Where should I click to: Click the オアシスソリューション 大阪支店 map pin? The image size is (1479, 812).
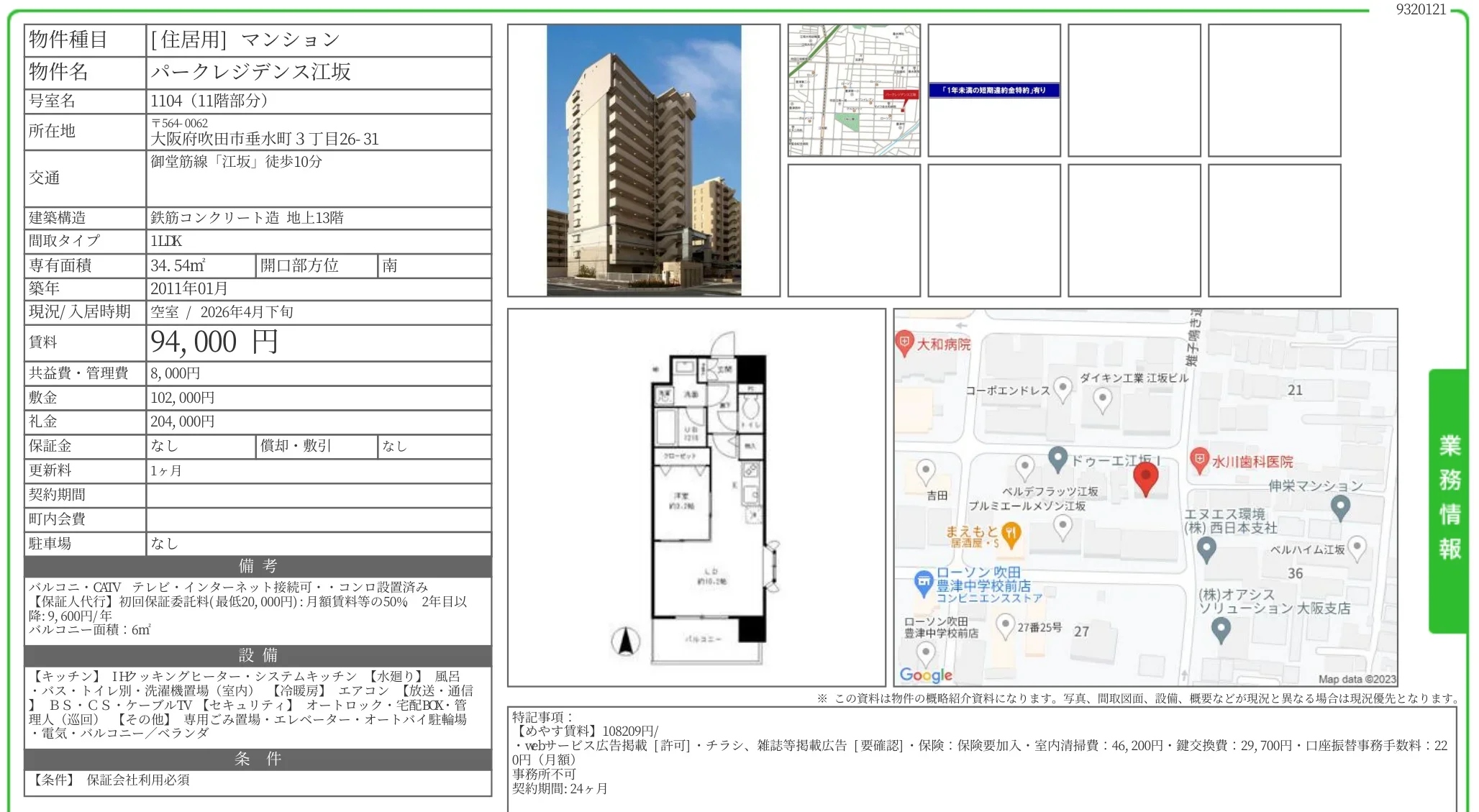point(1221,629)
